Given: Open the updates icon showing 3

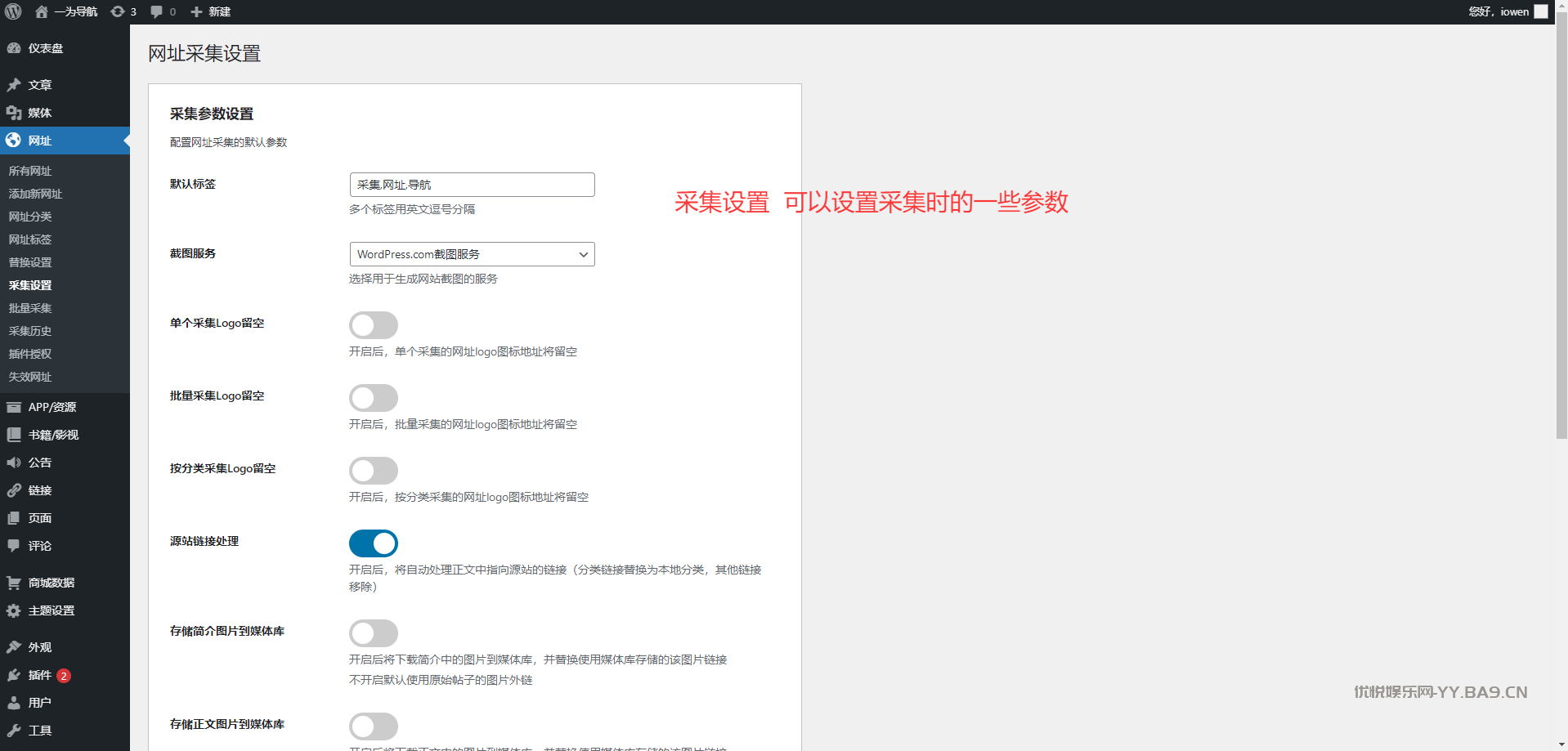Looking at the screenshot, I should [118, 11].
